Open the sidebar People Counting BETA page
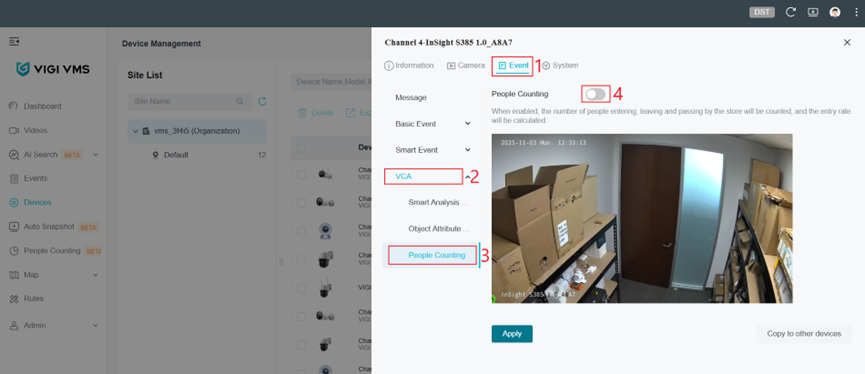The height and width of the screenshot is (374, 865). (x=55, y=250)
